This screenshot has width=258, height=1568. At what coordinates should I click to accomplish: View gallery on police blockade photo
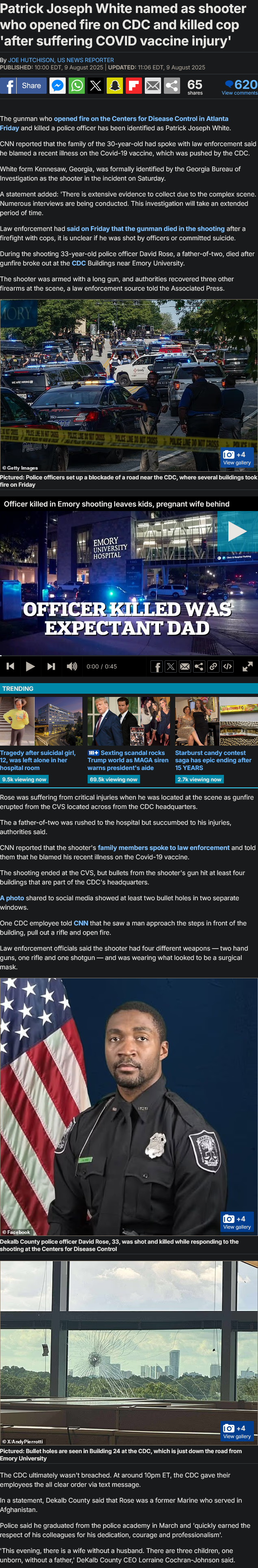pyautogui.click(x=237, y=458)
